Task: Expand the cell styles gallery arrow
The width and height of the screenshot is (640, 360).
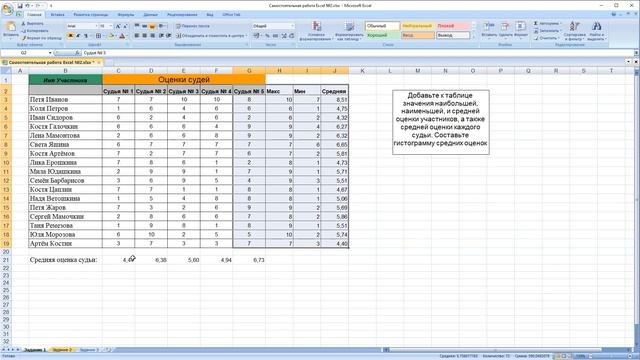Action: [474, 37]
